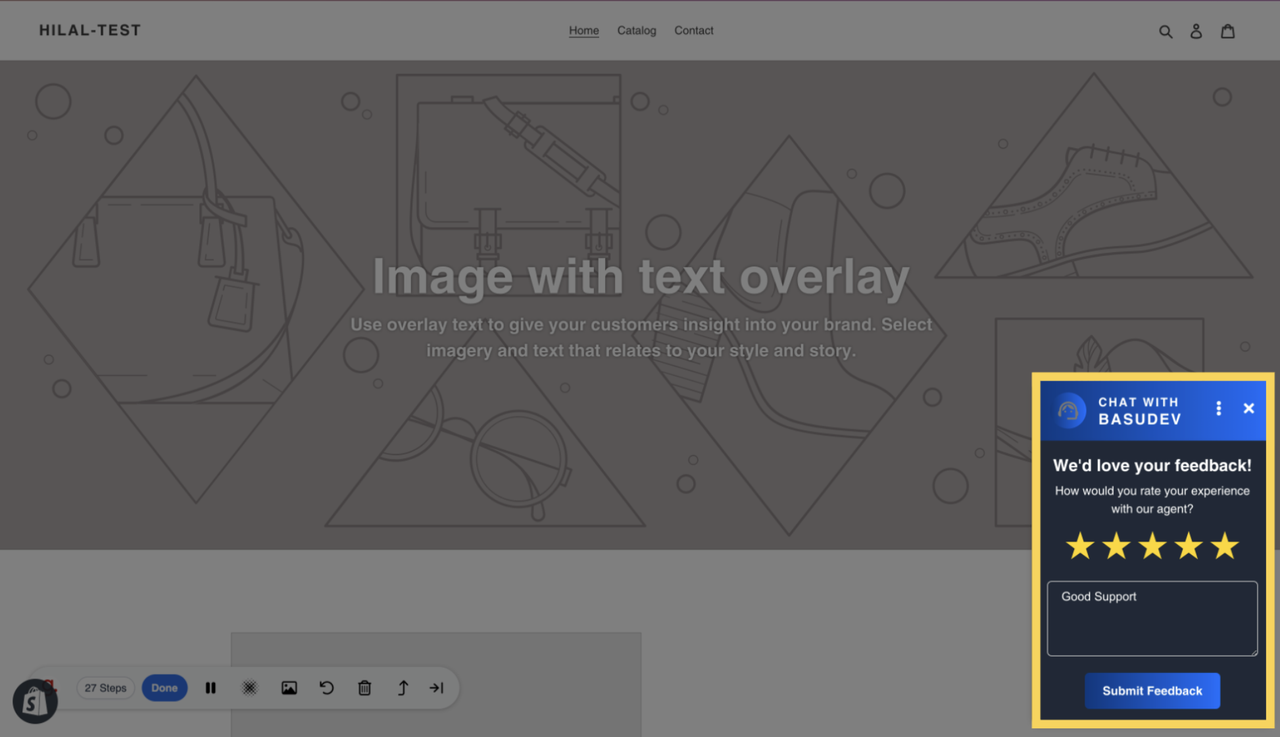This screenshot has height=737, width=1280.
Task: Delete with the trash icon
Action: point(365,688)
